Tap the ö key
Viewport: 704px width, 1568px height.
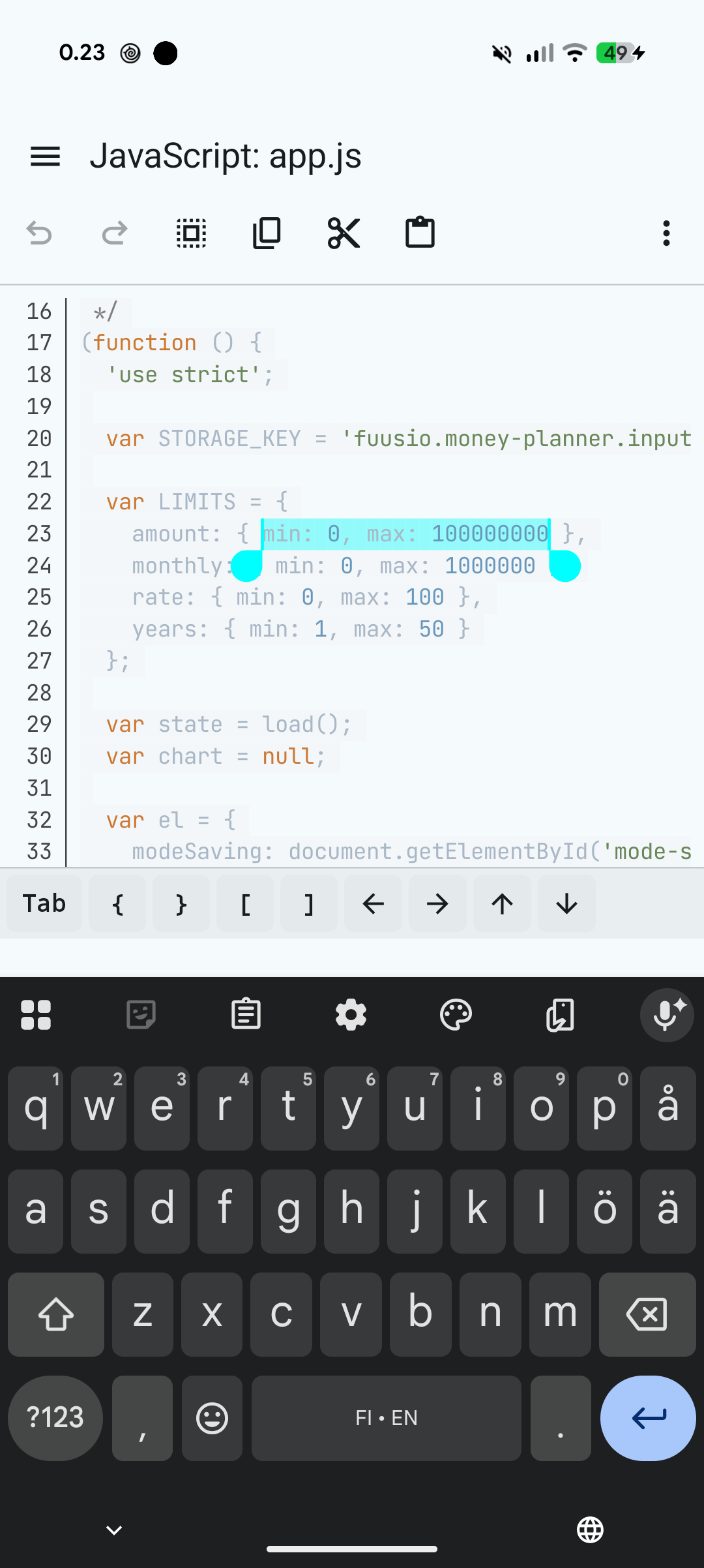[x=604, y=1211]
